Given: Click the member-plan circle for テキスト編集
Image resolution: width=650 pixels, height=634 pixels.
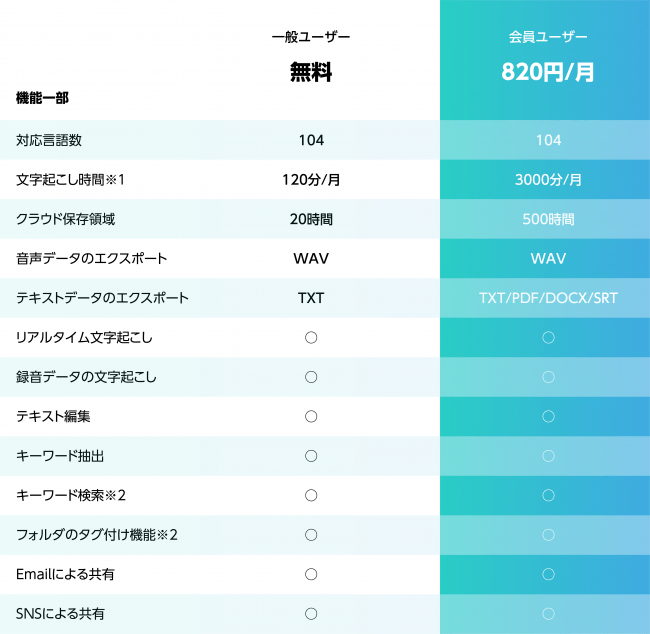Looking at the screenshot, I should coord(548,416).
